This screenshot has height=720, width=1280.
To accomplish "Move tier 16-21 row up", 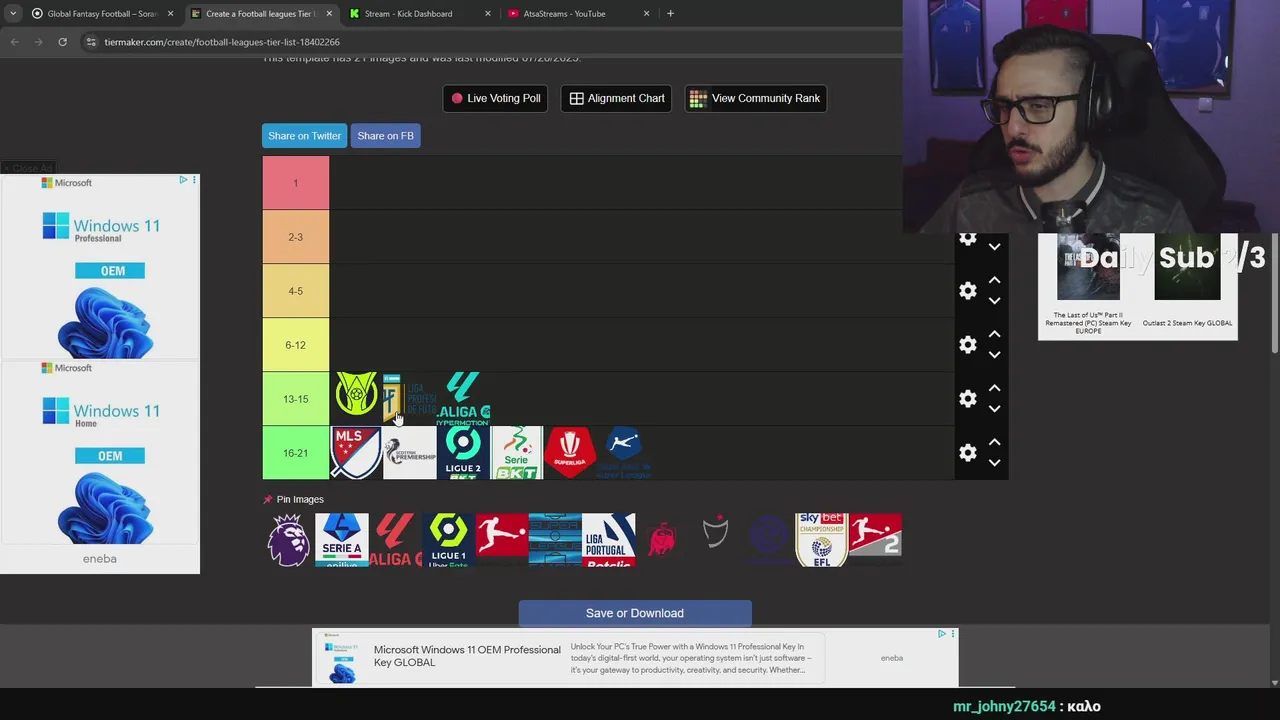I will point(994,442).
